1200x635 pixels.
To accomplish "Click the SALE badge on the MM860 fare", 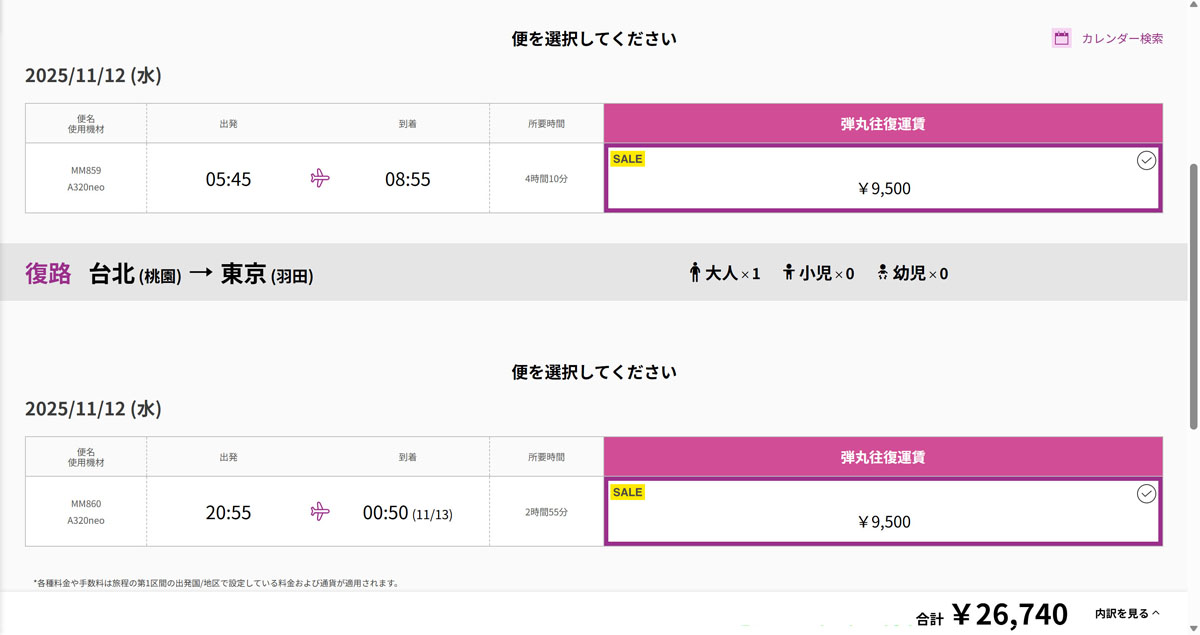I will (x=628, y=492).
